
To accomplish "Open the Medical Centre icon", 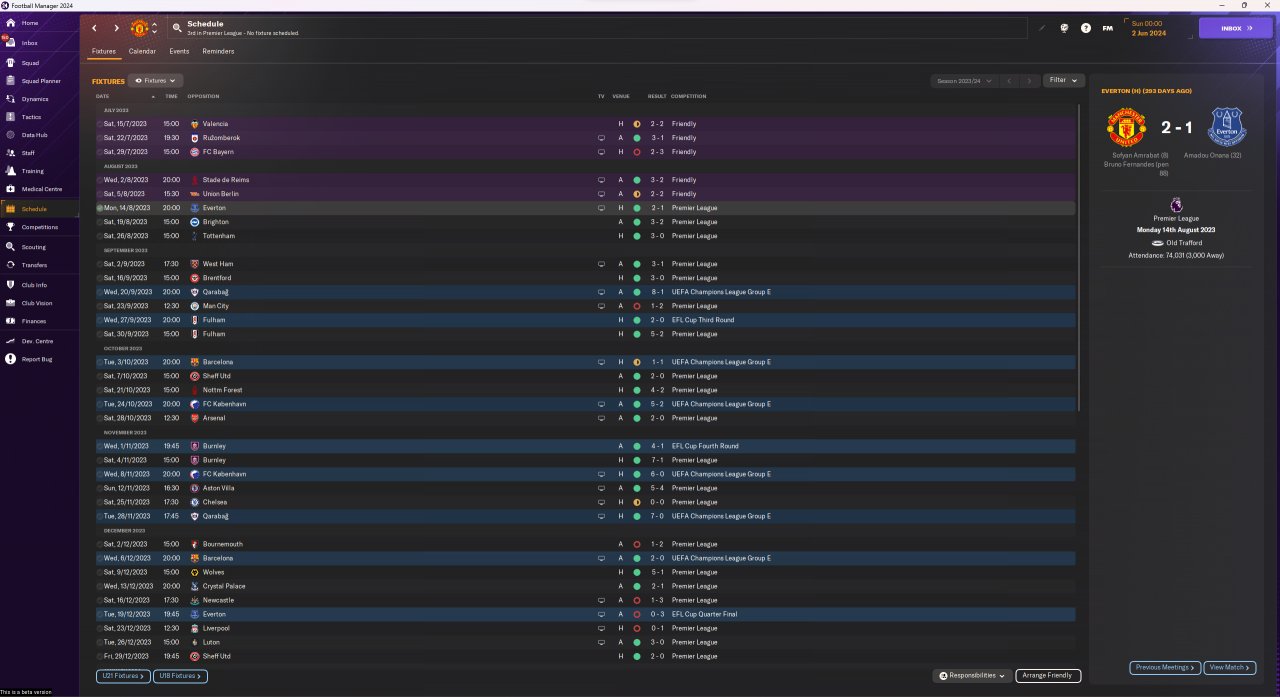I will click(10, 189).
